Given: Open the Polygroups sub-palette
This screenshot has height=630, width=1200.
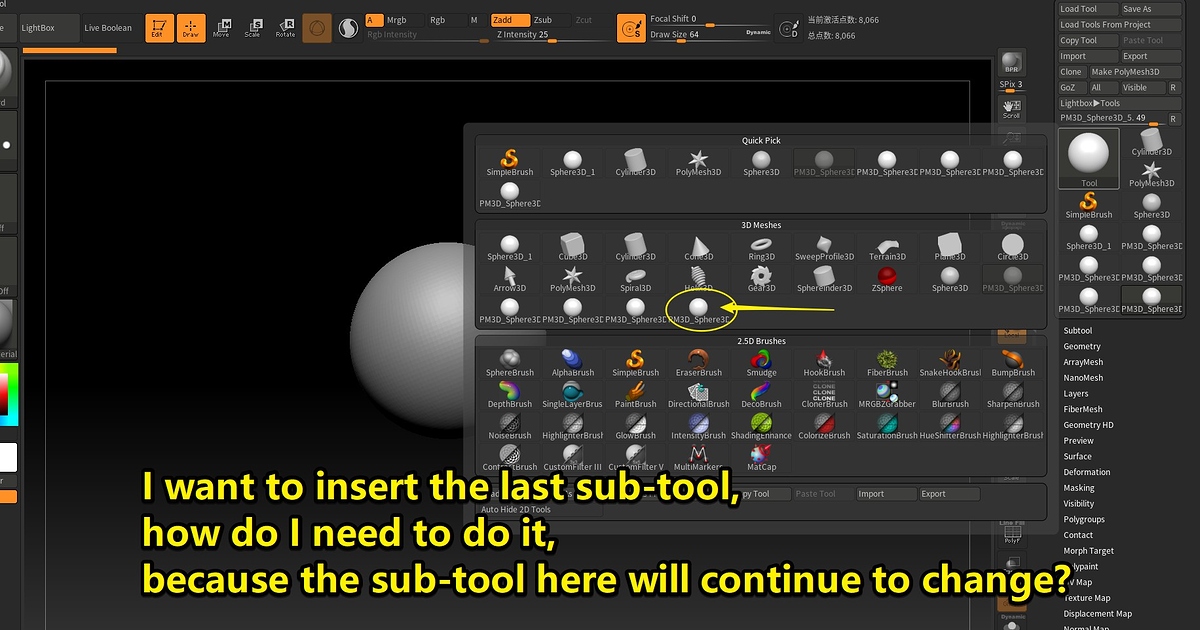Looking at the screenshot, I should click(1084, 520).
